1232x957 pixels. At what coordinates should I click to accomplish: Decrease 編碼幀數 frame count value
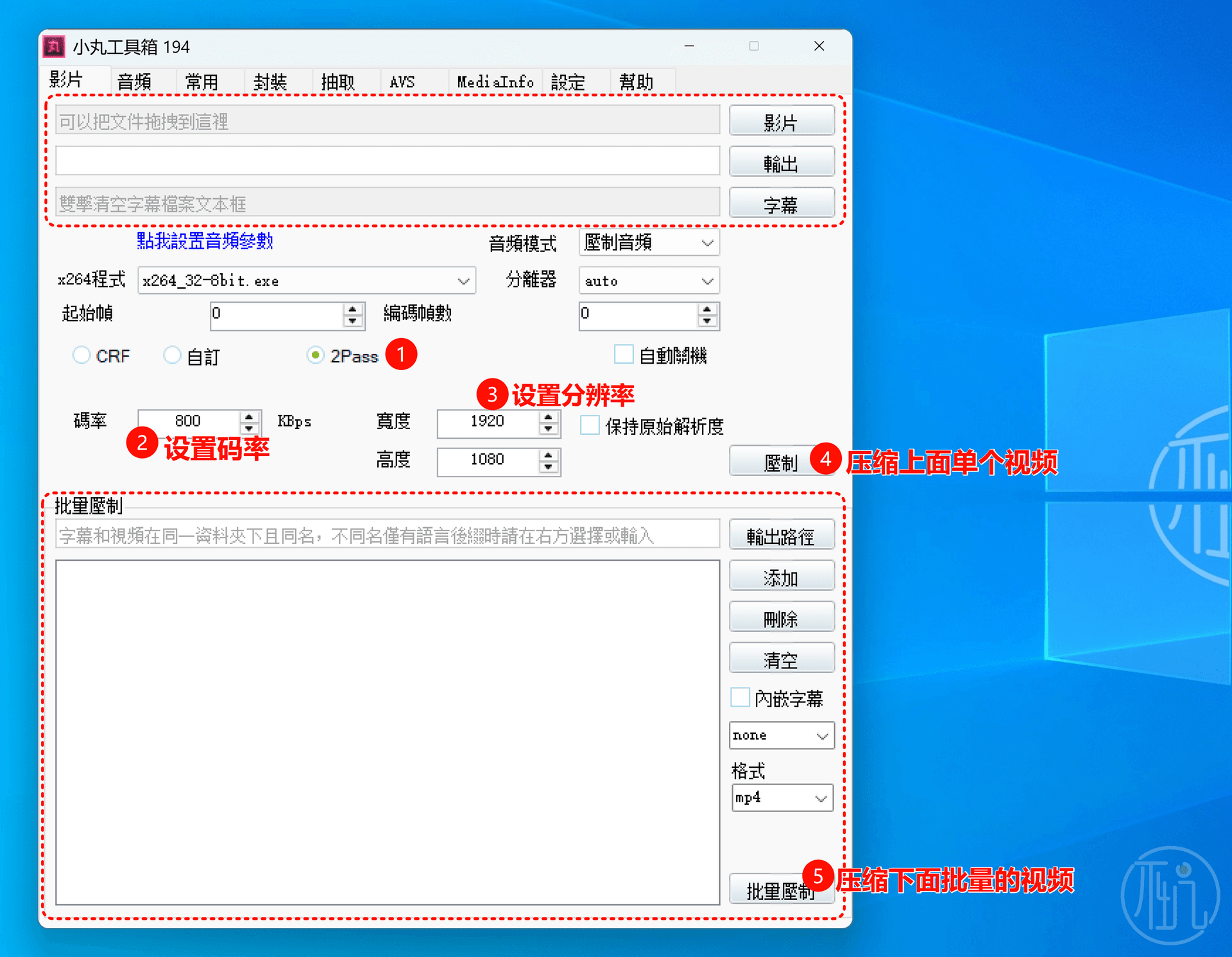(x=707, y=321)
